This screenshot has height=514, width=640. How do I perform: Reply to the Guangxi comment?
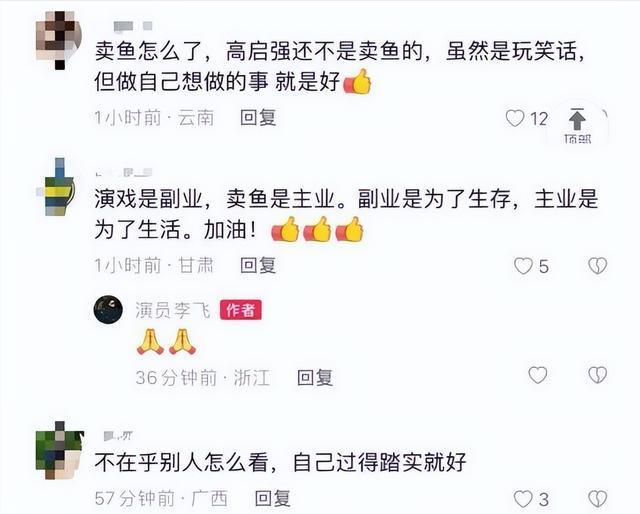273,498
